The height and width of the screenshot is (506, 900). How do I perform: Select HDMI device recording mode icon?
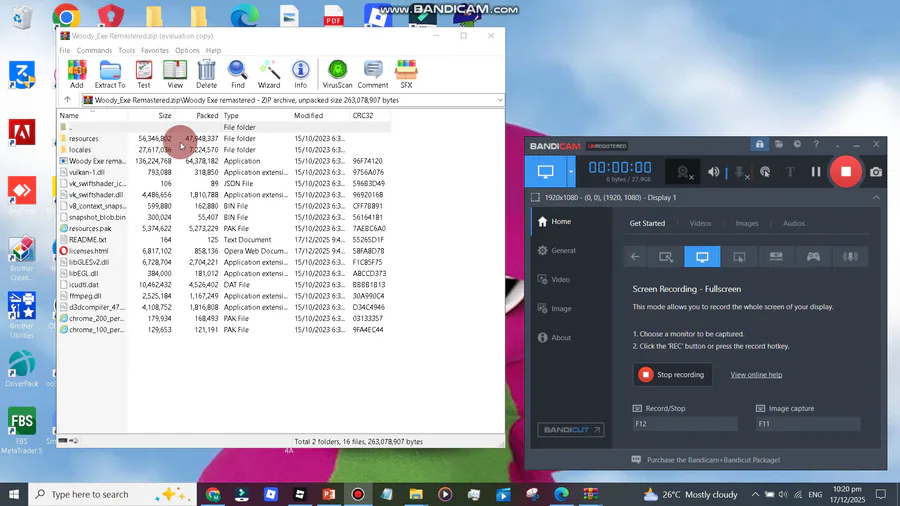tap(776, 256)
